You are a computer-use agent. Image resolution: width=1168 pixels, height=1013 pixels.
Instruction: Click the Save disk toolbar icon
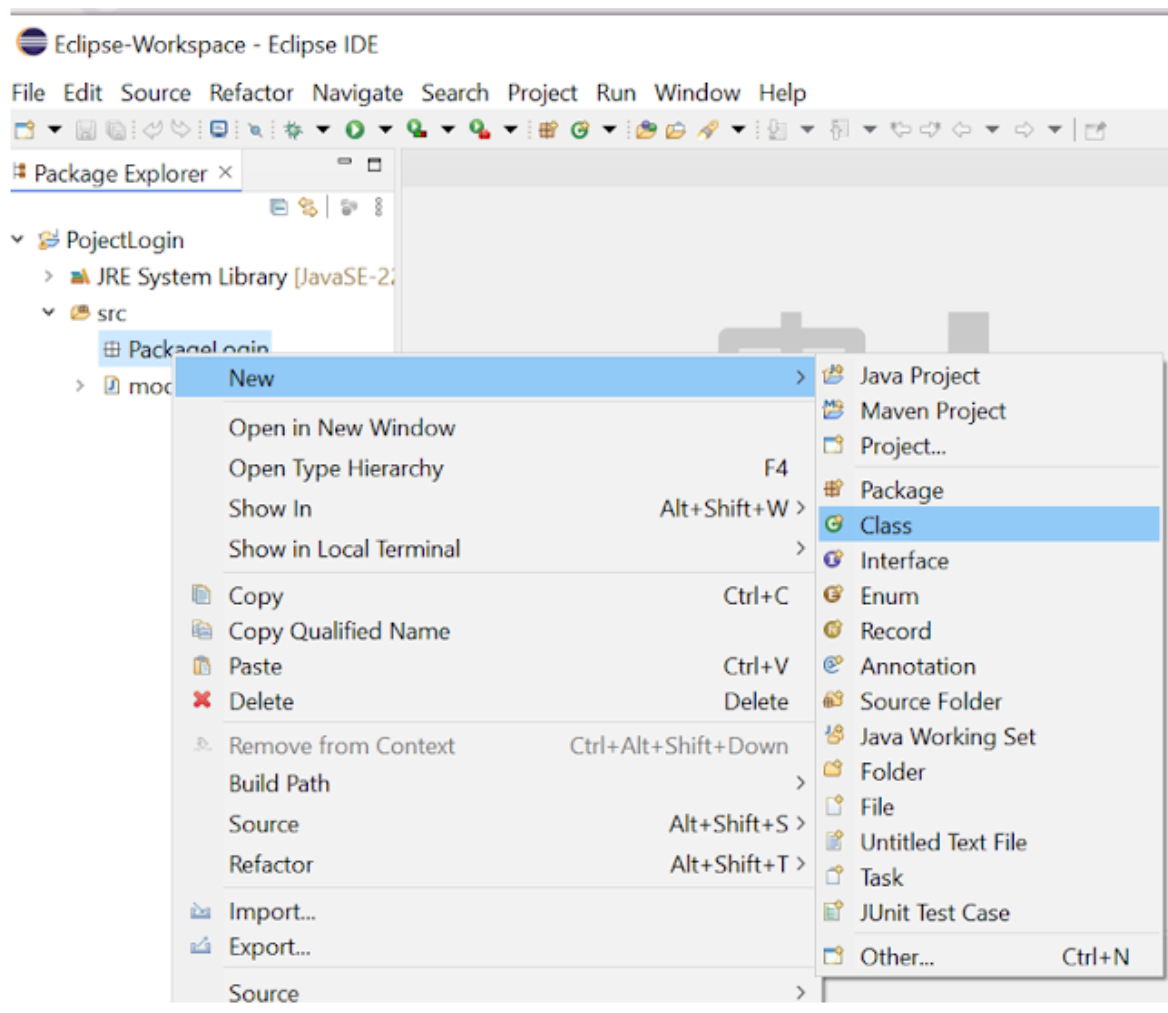(x=86, y=130)
